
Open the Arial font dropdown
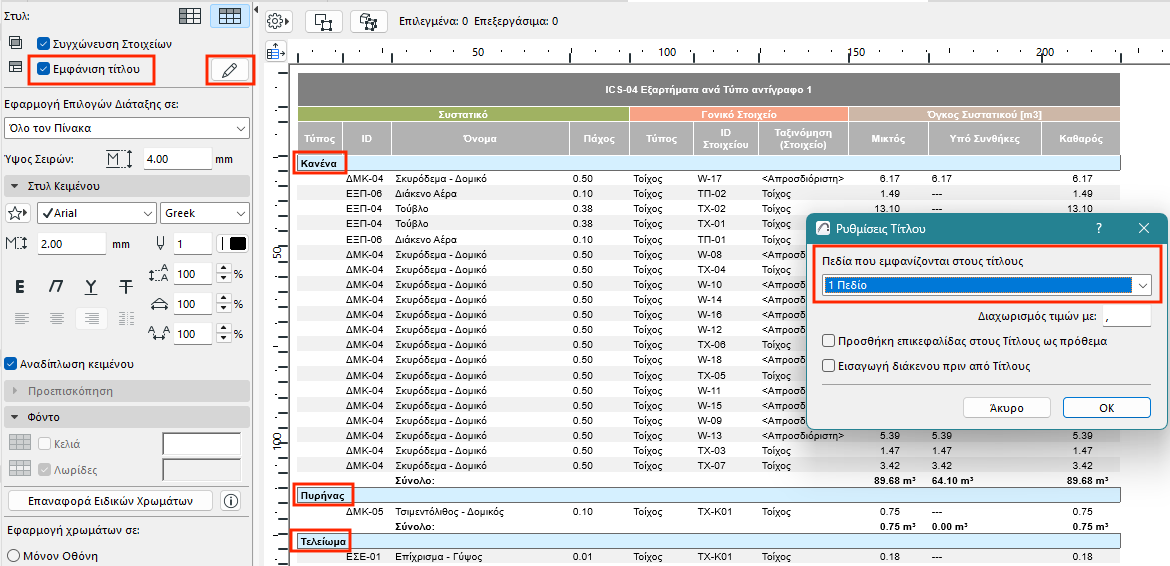click(96, 213)
